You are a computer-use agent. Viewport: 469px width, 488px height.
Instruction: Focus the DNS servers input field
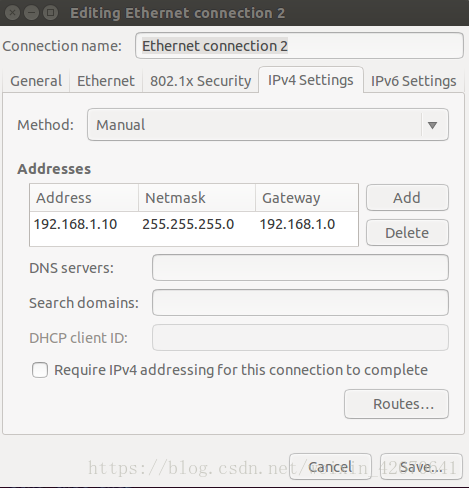(300, 268)
